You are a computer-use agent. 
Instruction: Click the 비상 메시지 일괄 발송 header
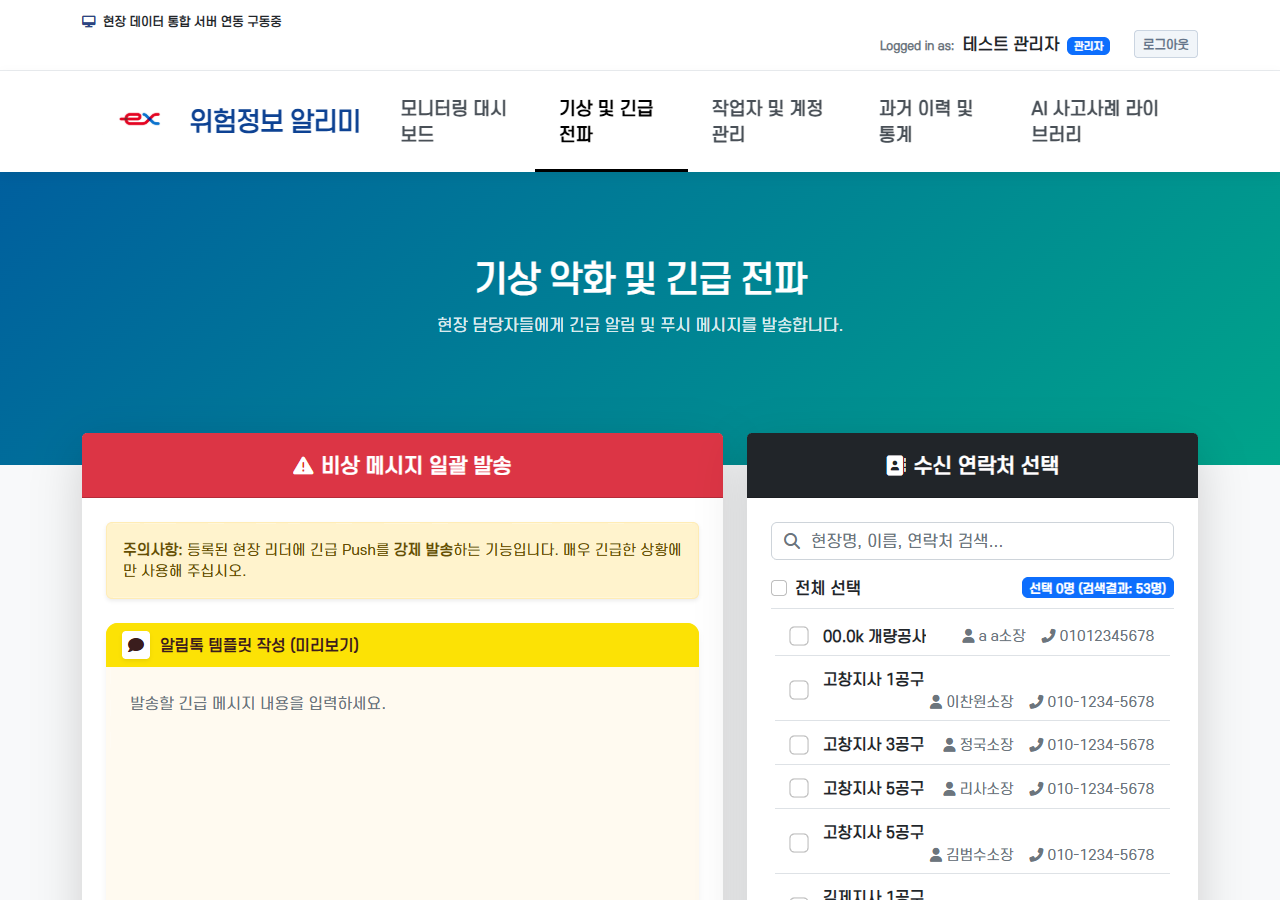[402, 465]
